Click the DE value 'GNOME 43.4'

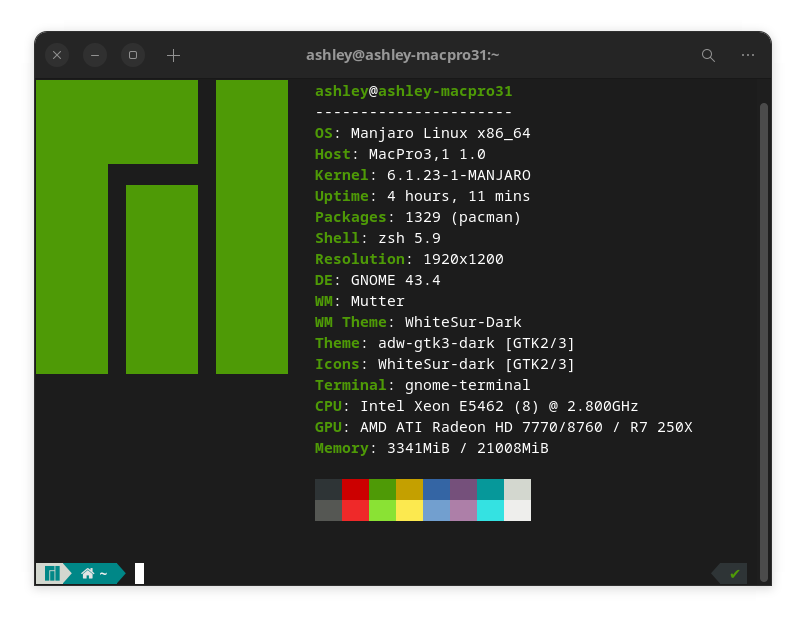(396, 280)
